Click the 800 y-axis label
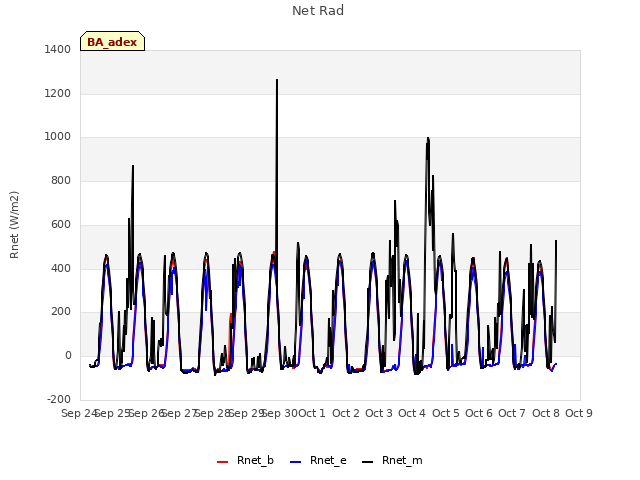This screenshot has width=640, height=480. pos(61,180)
